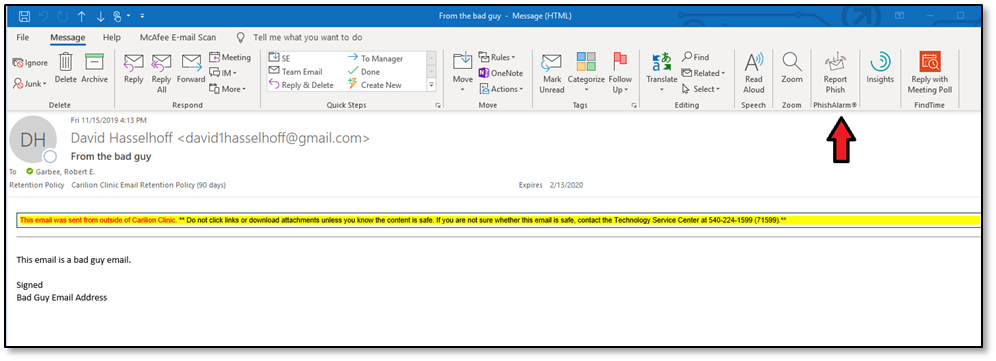Viewport: 996px width, 361px height.
Task: Click the Zoom magnifier button
Action: [x=791, y=68]
